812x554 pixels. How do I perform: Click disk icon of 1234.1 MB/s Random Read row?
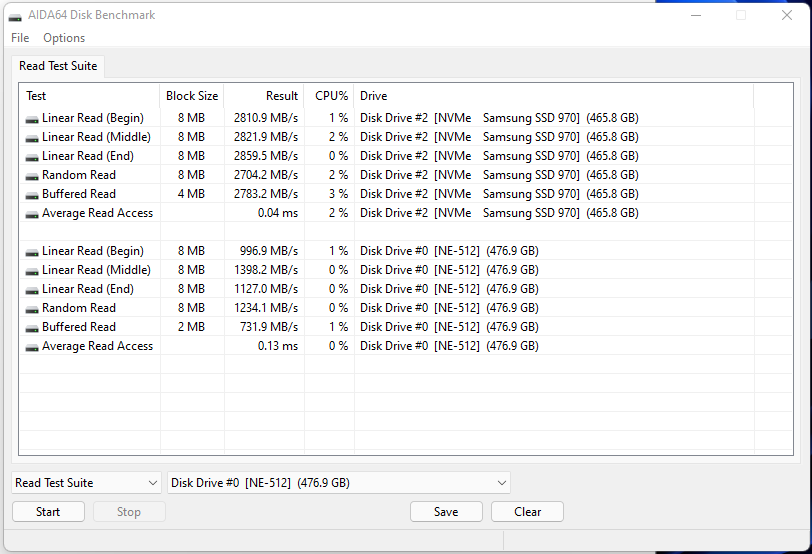coord(32,310)
